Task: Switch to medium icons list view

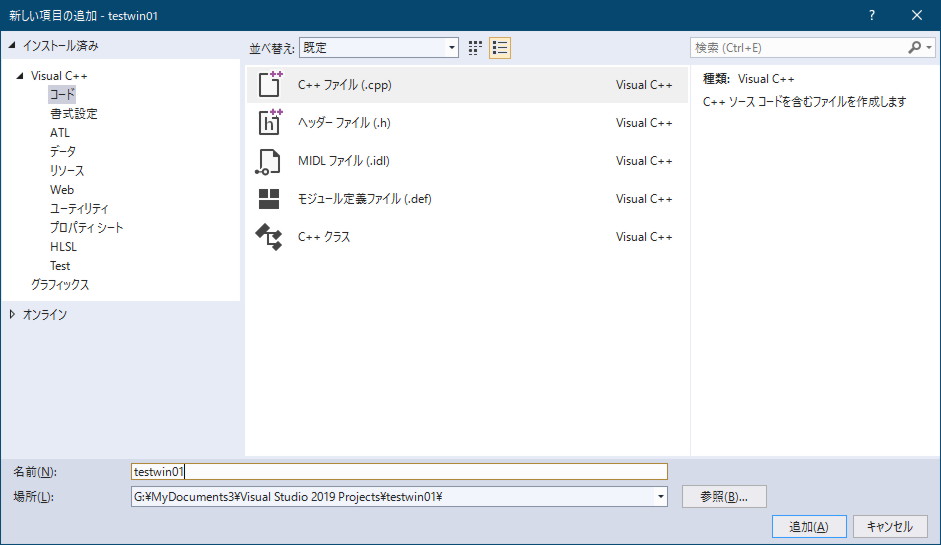Action: pyautogui.click(x=500, y=48)
